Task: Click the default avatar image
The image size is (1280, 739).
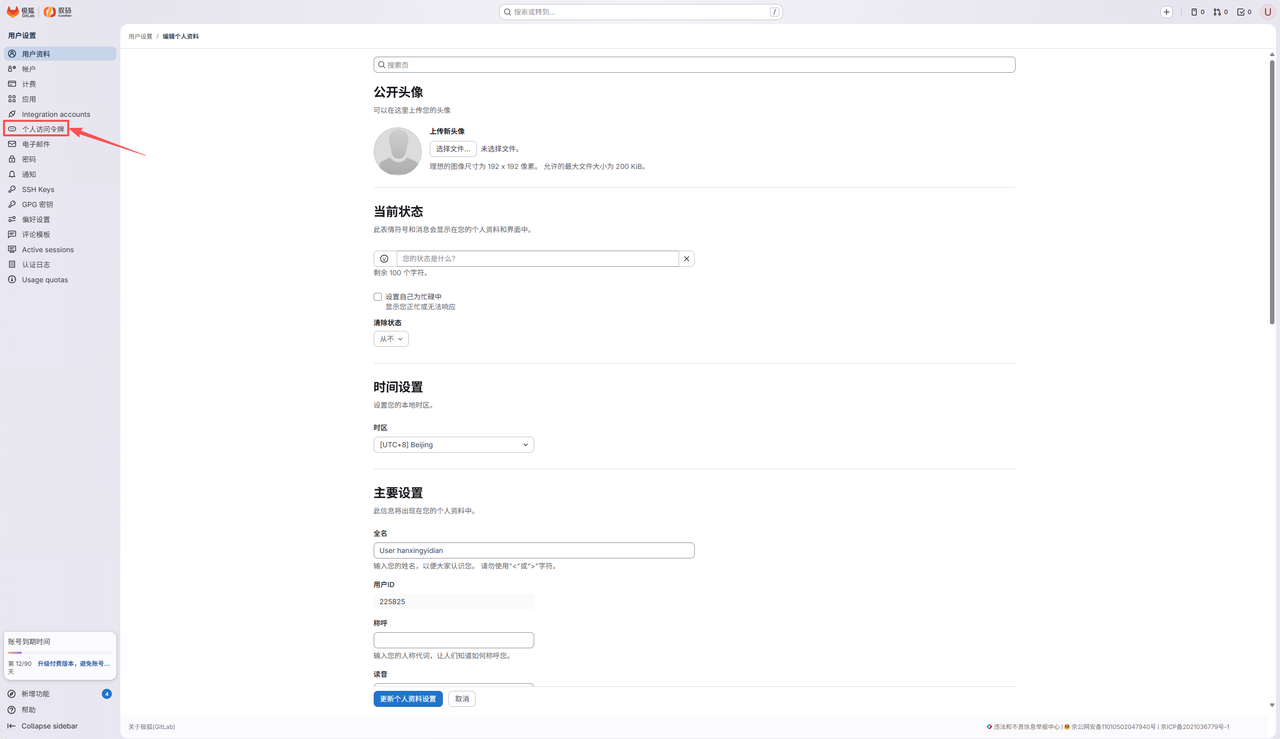Action: (397, 151)
